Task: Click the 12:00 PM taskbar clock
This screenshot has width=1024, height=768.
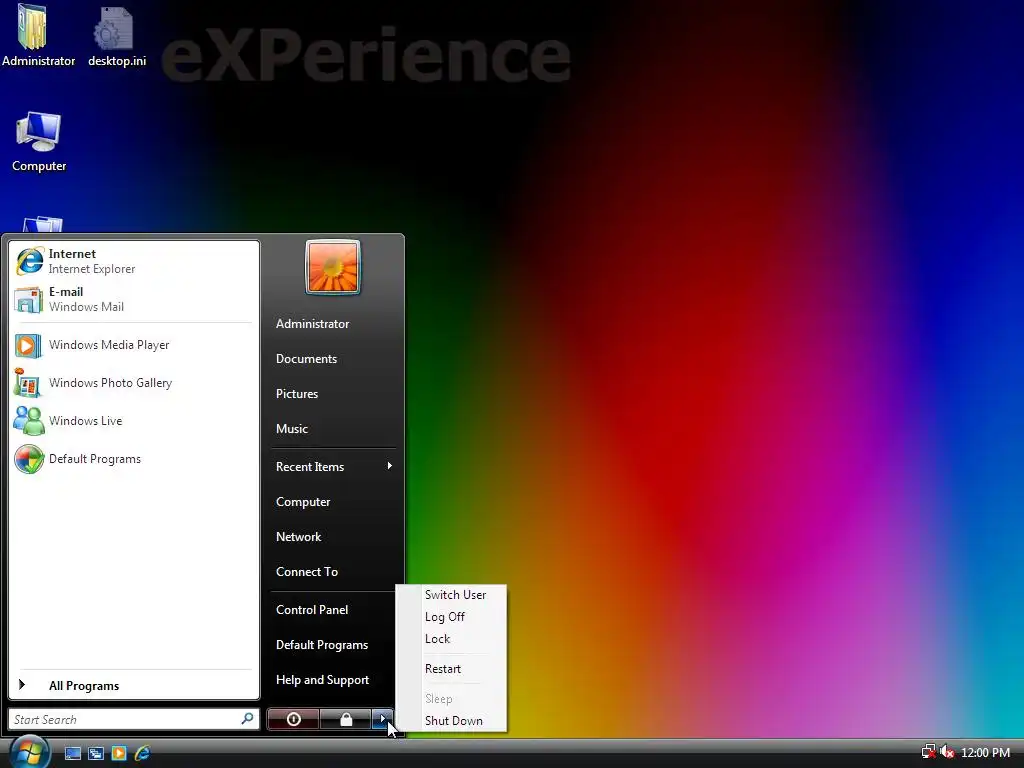Action: tap(985, 753)
